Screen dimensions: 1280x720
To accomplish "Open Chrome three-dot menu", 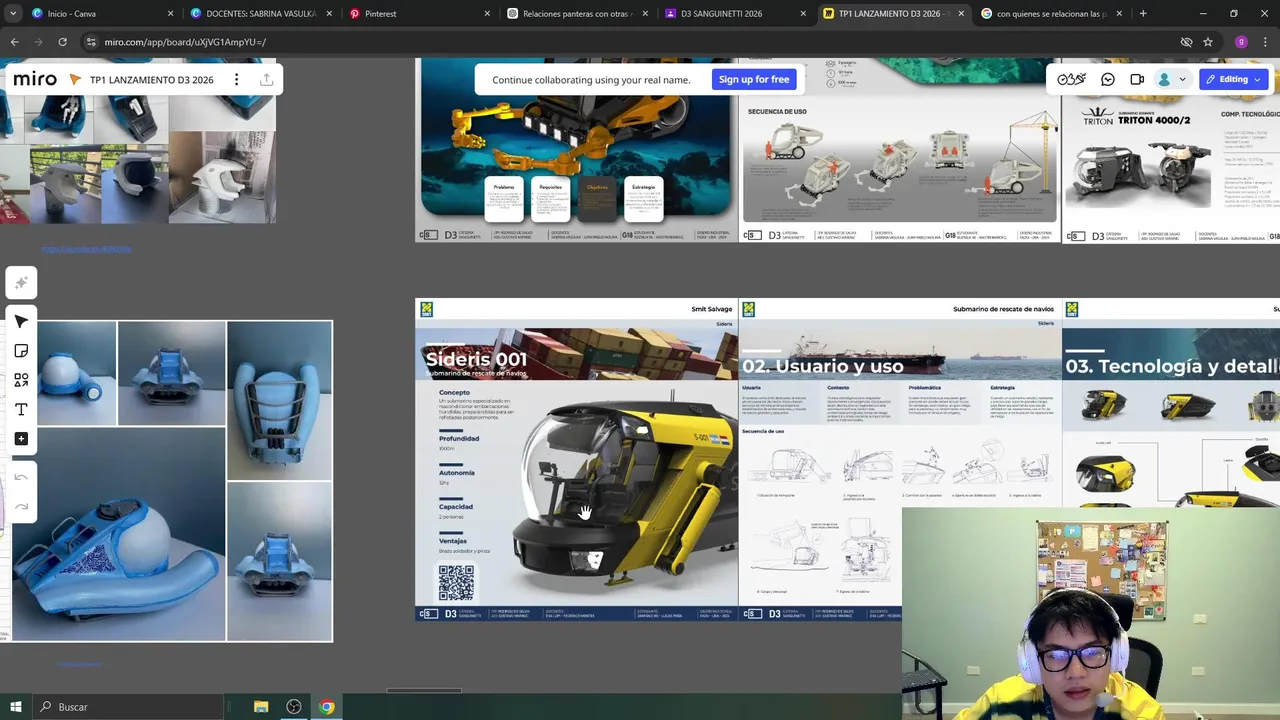I will tap(1265, 42).
